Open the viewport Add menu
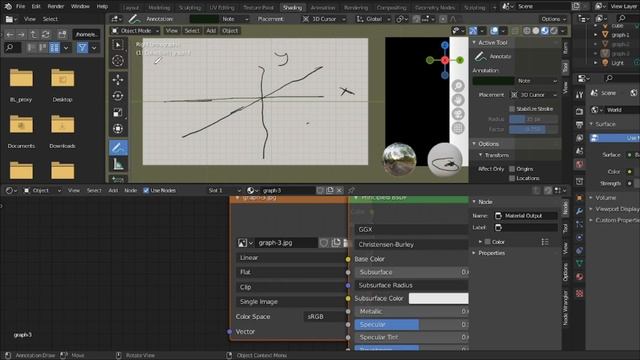The width and height of the screenshot is (640, 360). pyautogui.click(x=211, y=31)
